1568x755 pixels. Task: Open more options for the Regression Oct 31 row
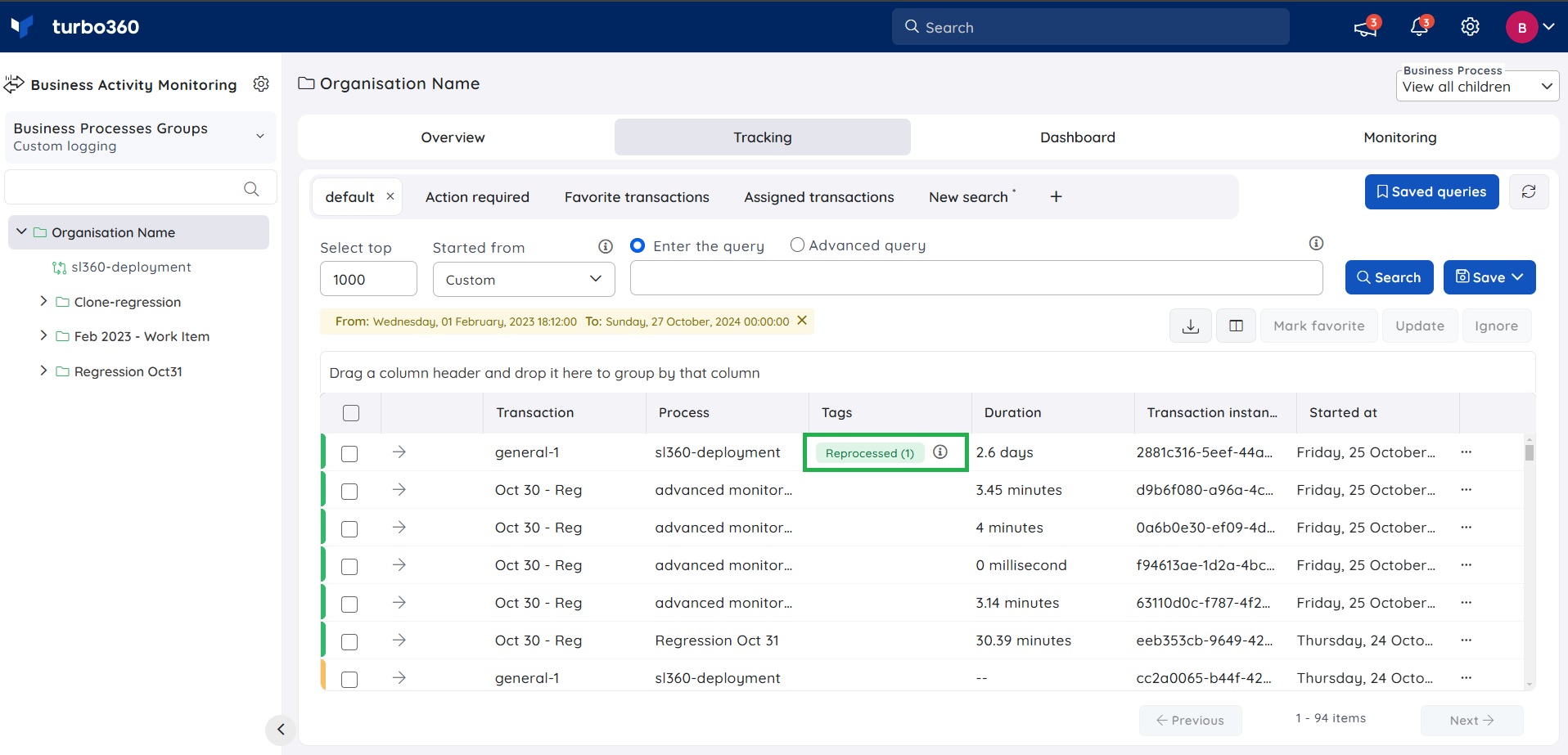tap(1466, 640)
